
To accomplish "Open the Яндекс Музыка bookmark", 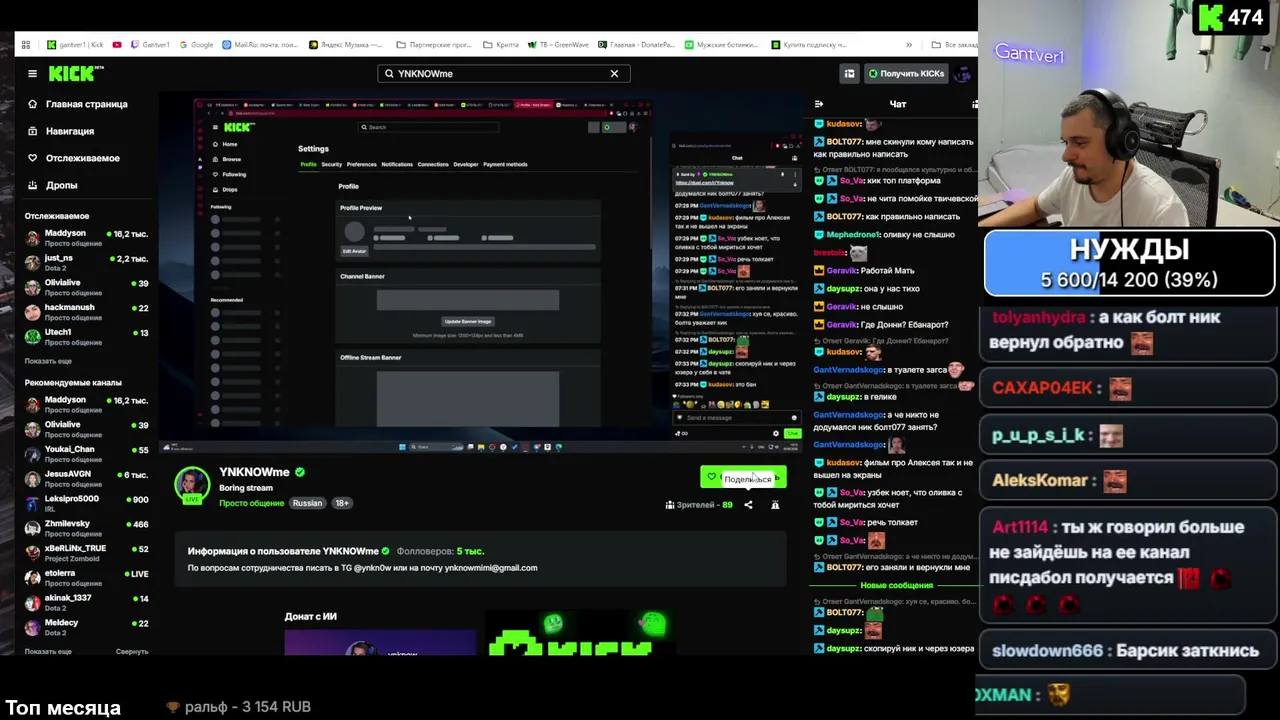I will (346, 45).
